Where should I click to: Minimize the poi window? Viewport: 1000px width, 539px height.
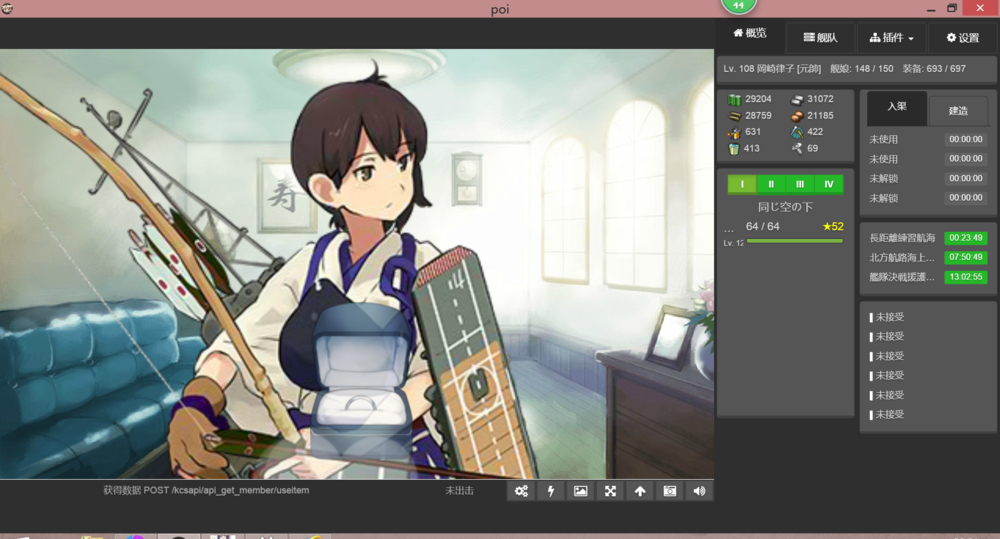click(931, 9)
